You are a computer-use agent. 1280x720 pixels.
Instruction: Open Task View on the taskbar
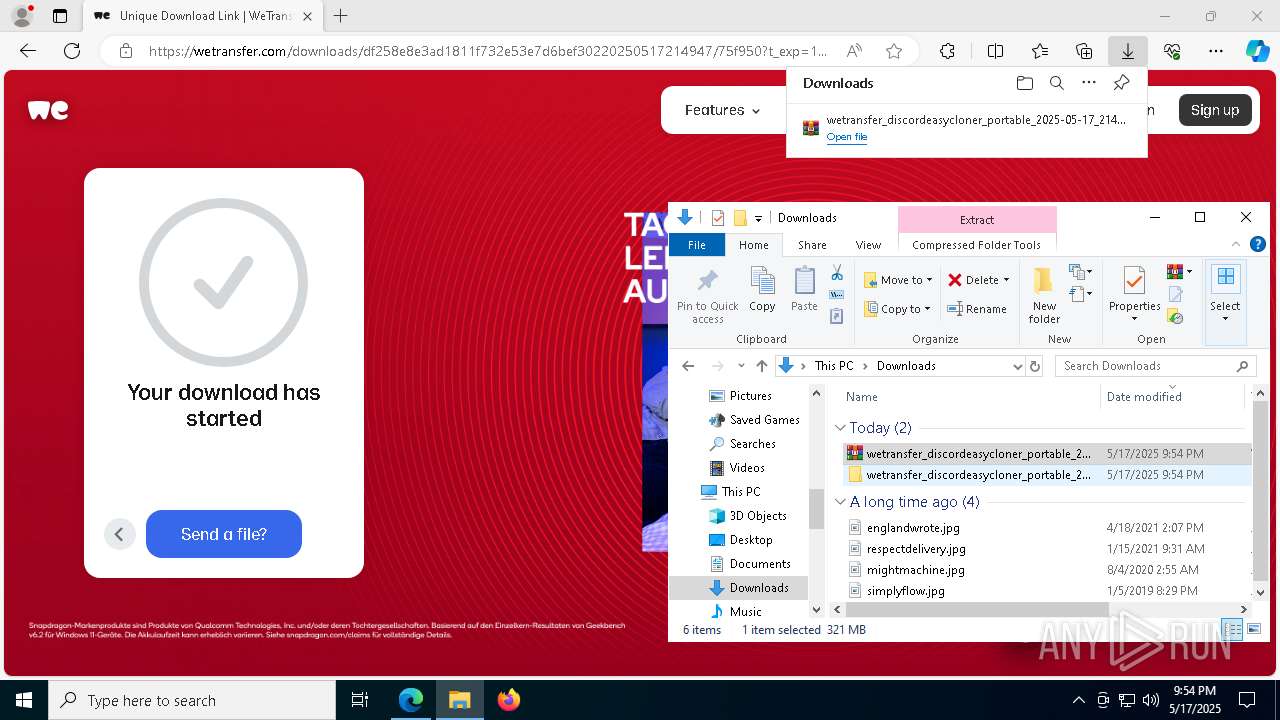[x=360, y=700]
